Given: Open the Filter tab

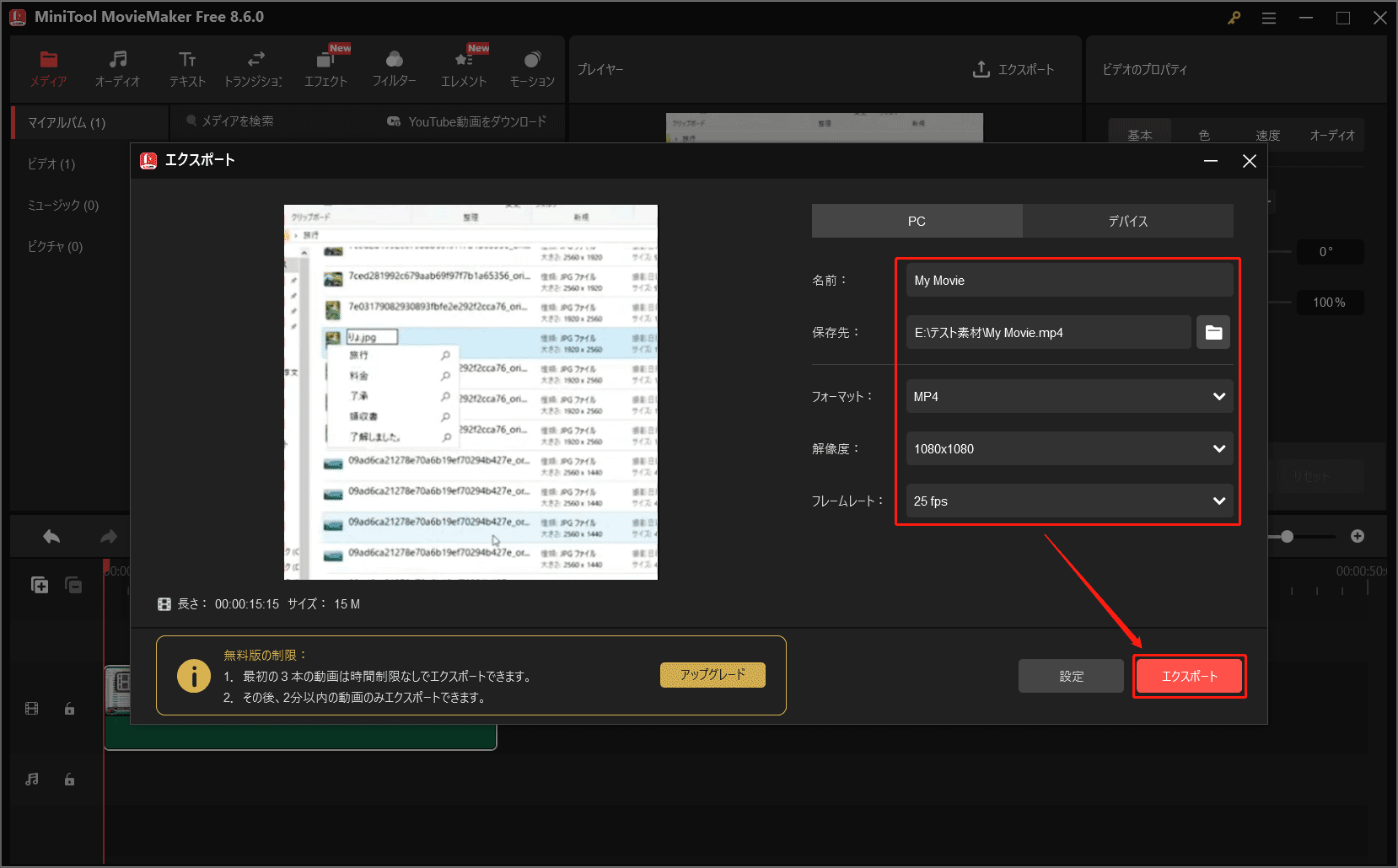Looking at the screenshot, I should pyautogui.click(x=394, y=68).
